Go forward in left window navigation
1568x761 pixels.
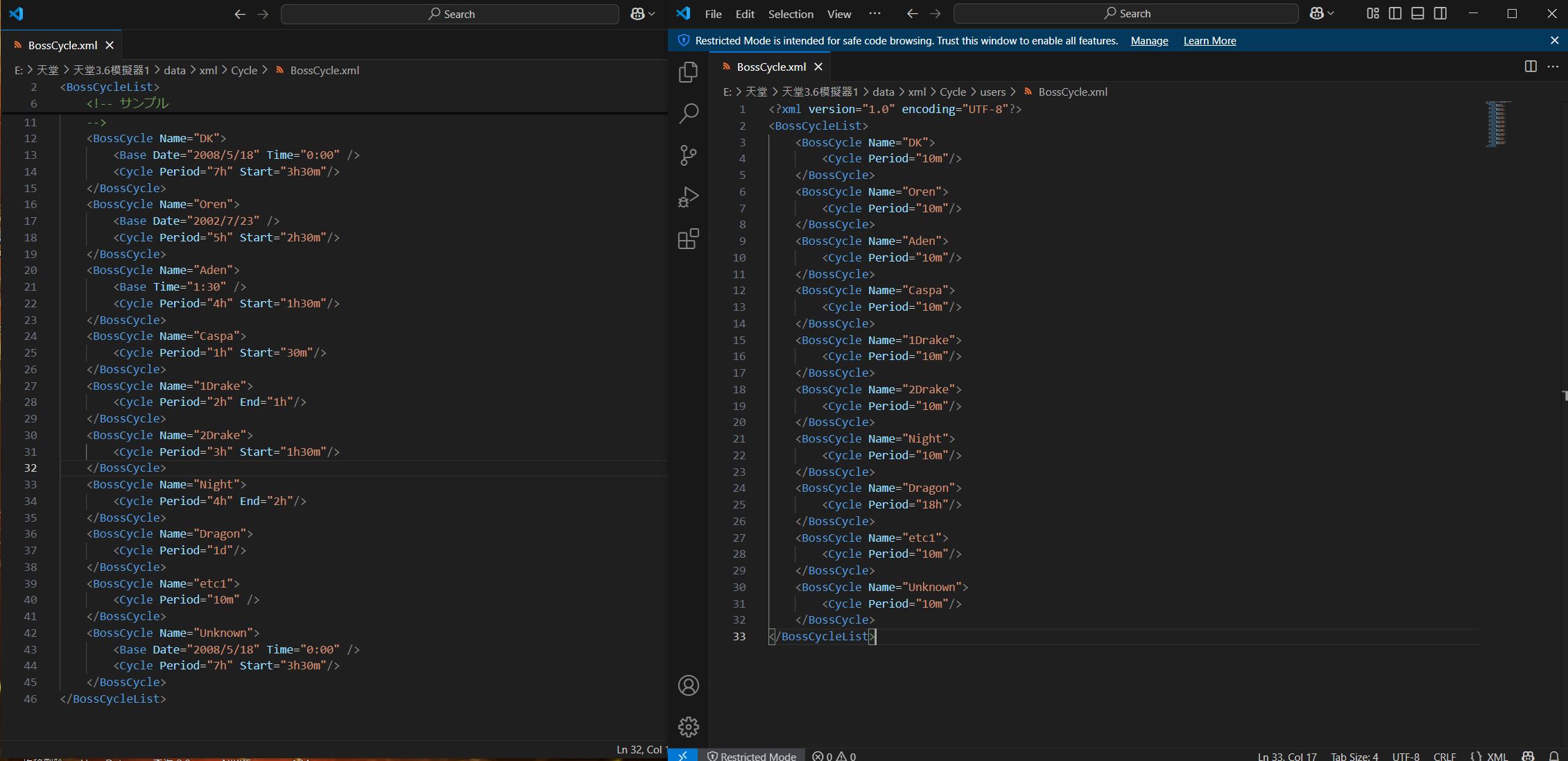(x=263, y=14)
